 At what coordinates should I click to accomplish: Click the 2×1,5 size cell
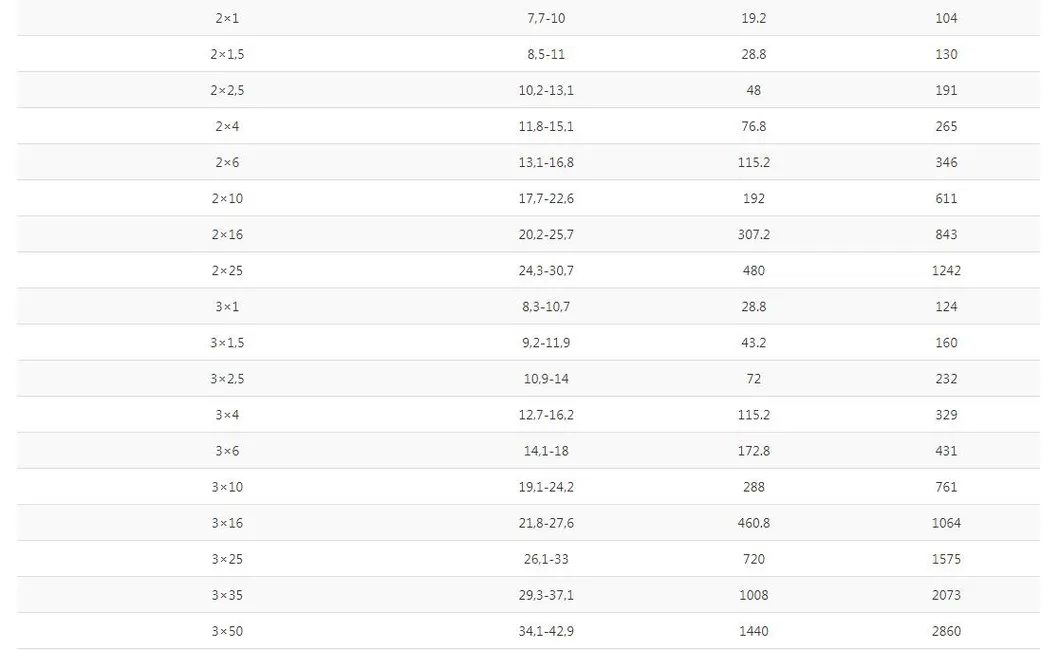coord(227,54)
